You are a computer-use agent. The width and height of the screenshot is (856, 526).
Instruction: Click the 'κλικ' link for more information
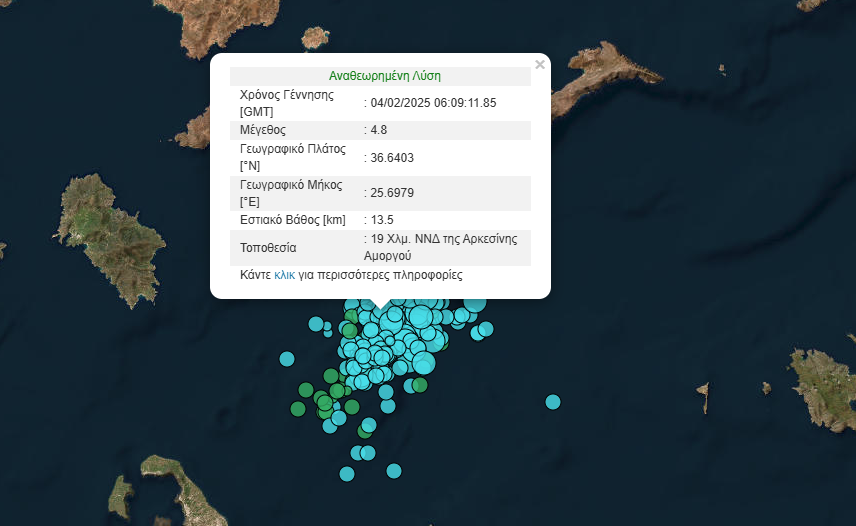pos(284,274)
